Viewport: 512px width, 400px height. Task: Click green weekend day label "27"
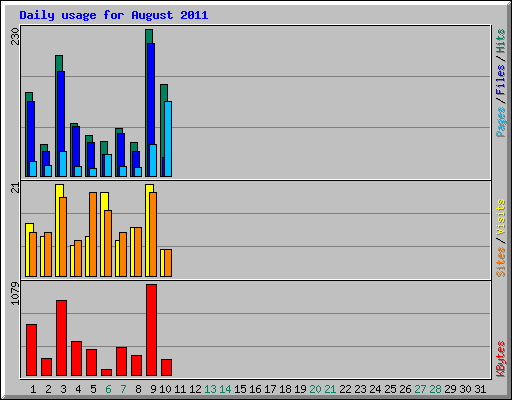point(420,389)
